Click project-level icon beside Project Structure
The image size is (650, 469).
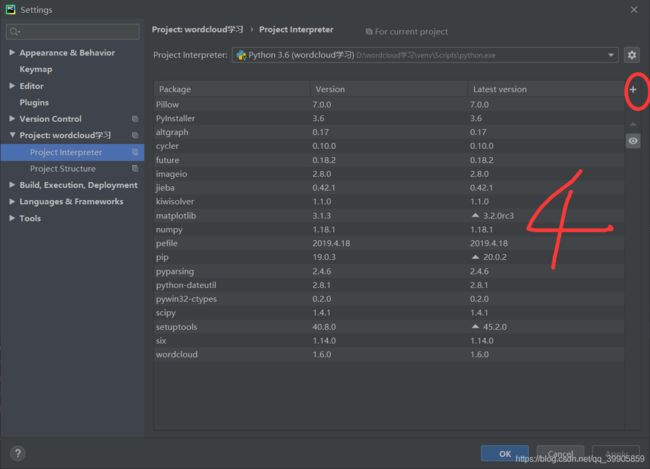[135, 168]
